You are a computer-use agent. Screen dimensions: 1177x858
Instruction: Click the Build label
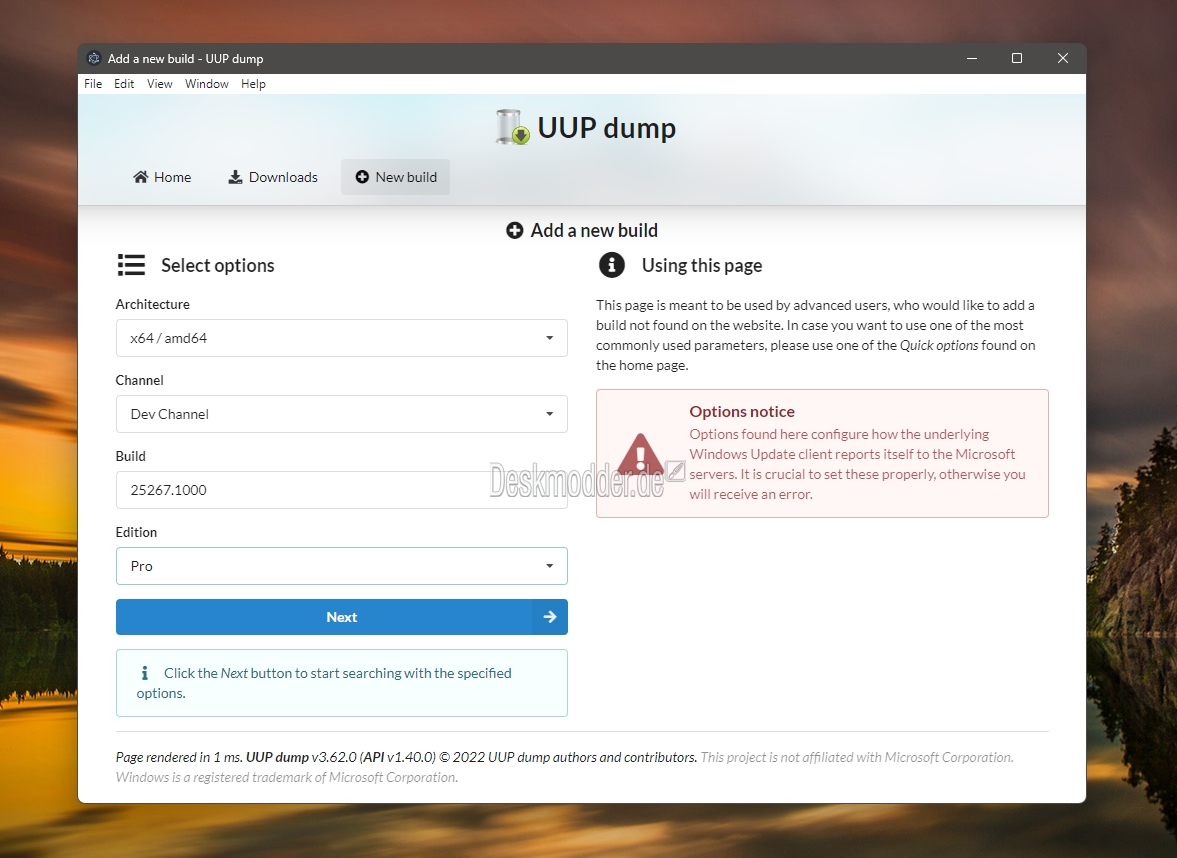[131, 456]
